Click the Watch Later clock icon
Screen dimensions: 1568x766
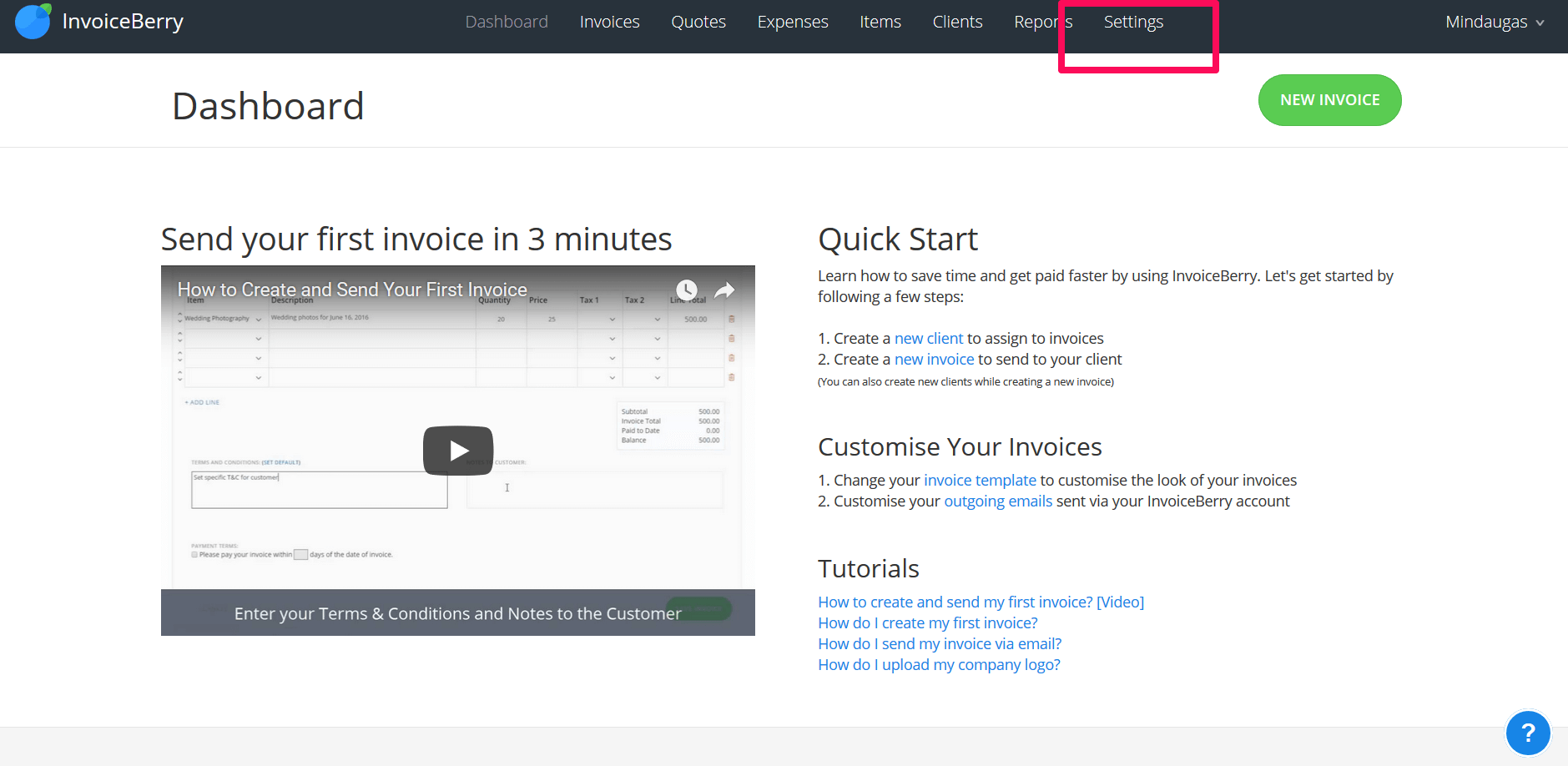coord(686,290)
